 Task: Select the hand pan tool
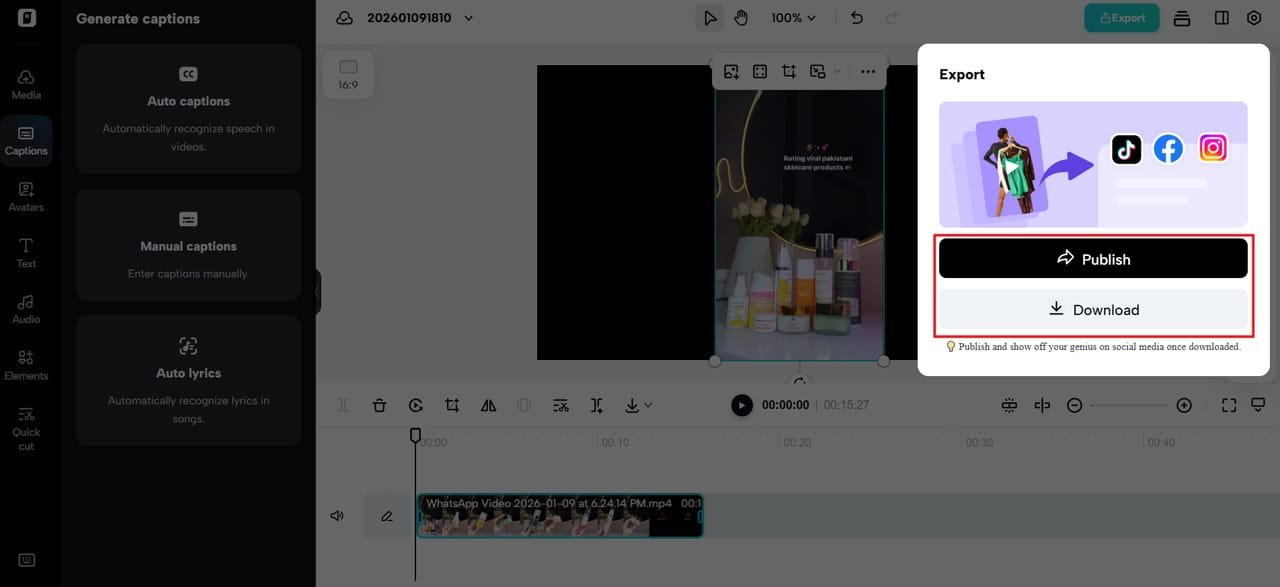click(741, 18)
